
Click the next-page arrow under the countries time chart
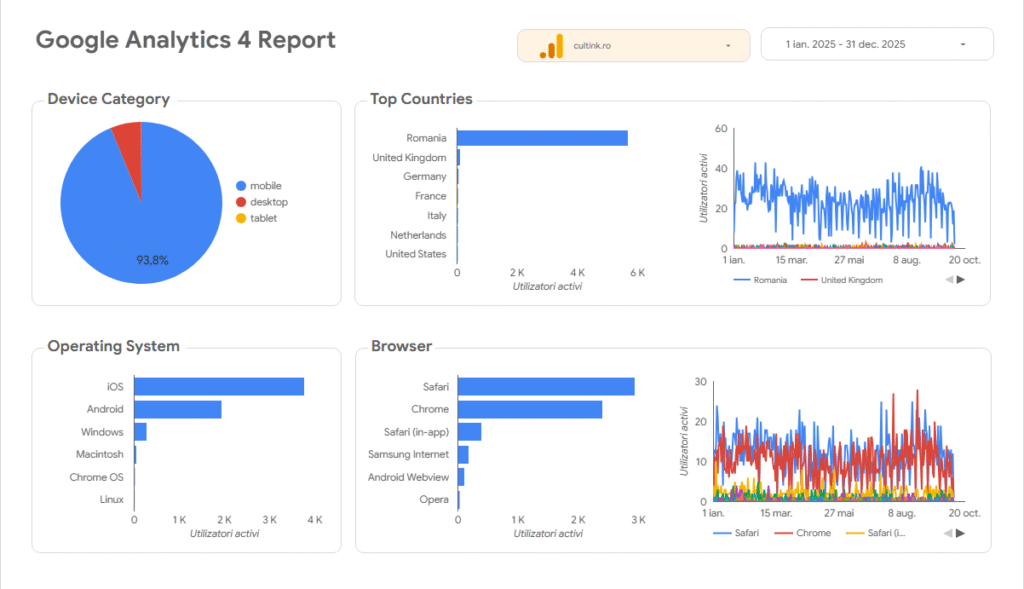click(959, 280)
